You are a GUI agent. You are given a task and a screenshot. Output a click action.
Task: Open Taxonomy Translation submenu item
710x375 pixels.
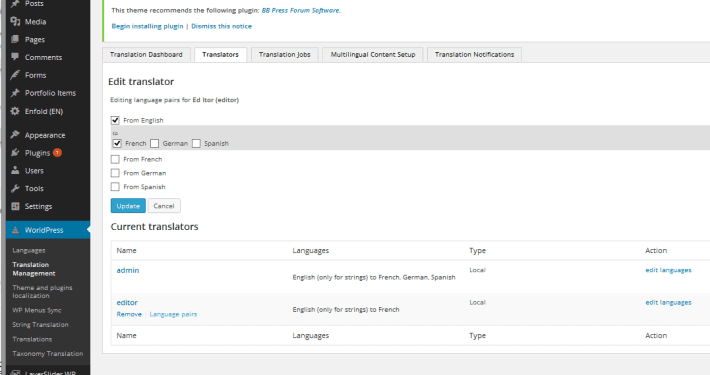click(48, 353)
